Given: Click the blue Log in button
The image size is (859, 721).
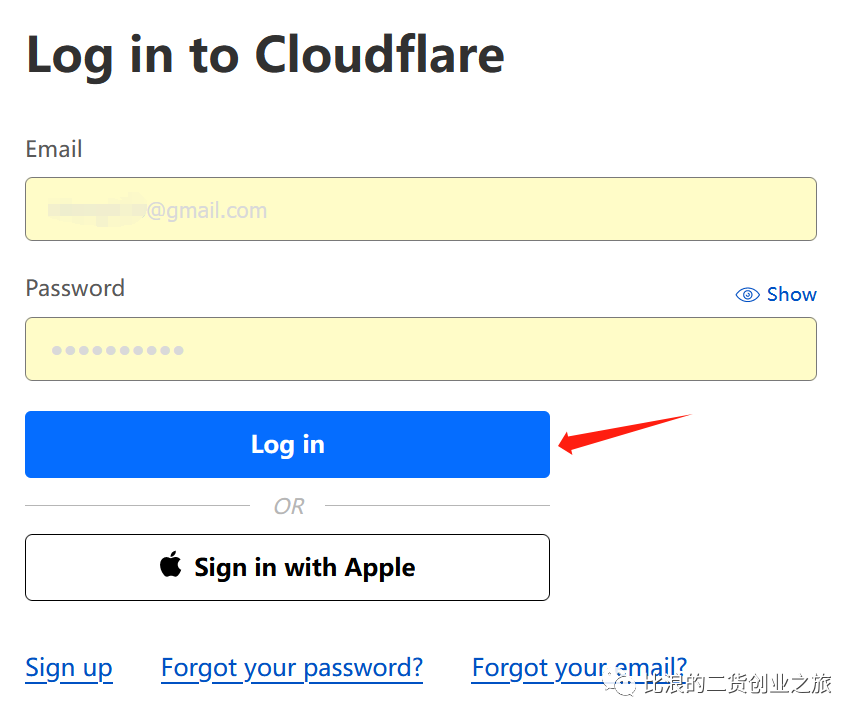Looking at the screenshot, I should point(287,444).
